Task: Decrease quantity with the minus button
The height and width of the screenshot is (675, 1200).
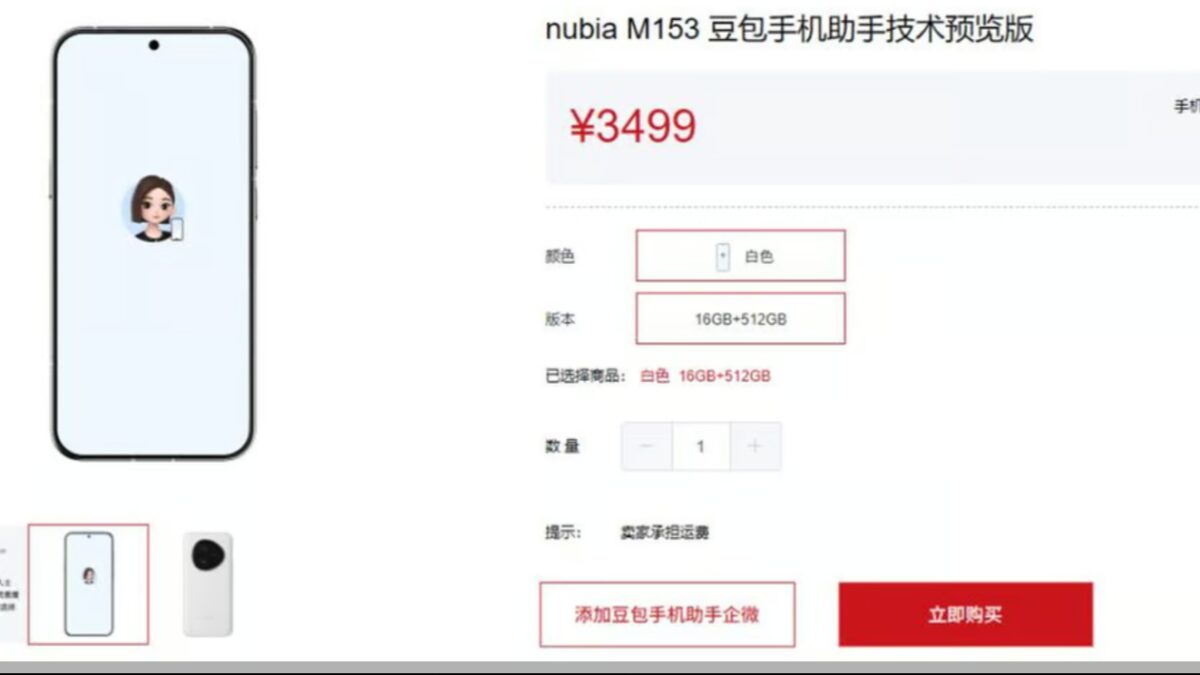Action: 647,446
